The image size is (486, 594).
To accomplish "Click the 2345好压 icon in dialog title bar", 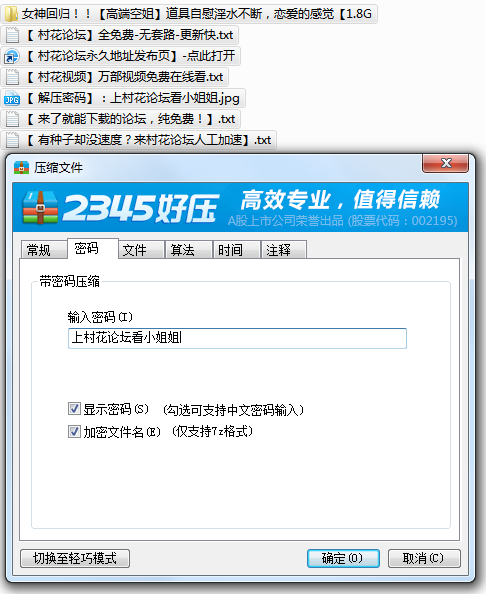I will coord(21,167).
